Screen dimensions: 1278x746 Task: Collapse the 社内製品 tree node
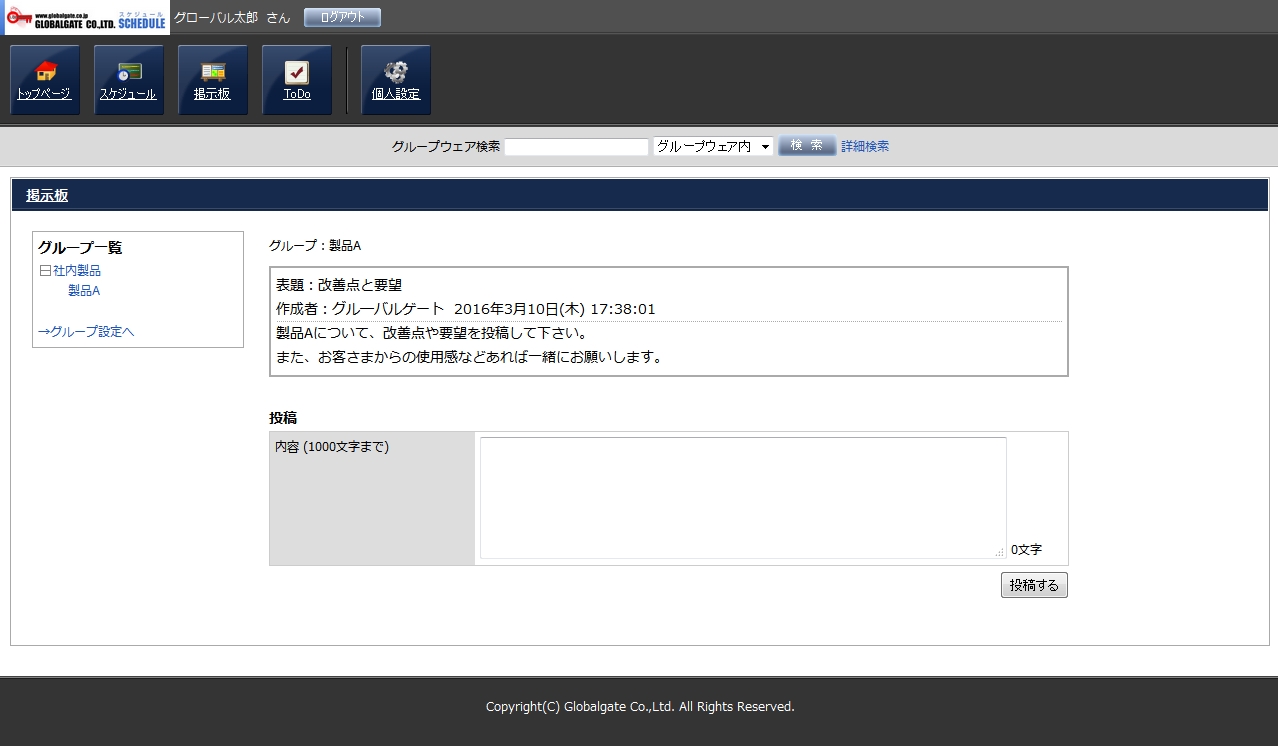45,271
